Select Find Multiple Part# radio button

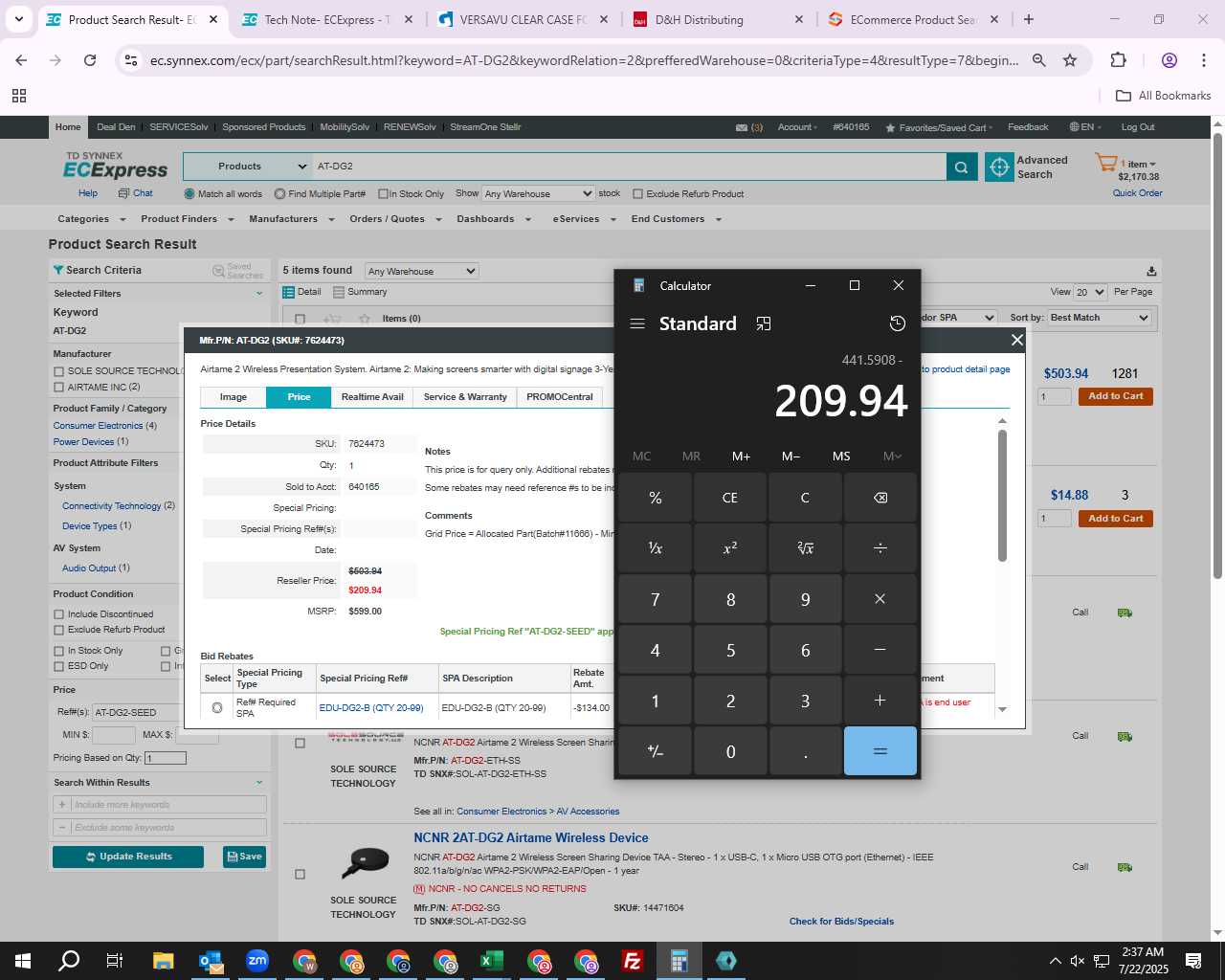(x=279, y=193)
